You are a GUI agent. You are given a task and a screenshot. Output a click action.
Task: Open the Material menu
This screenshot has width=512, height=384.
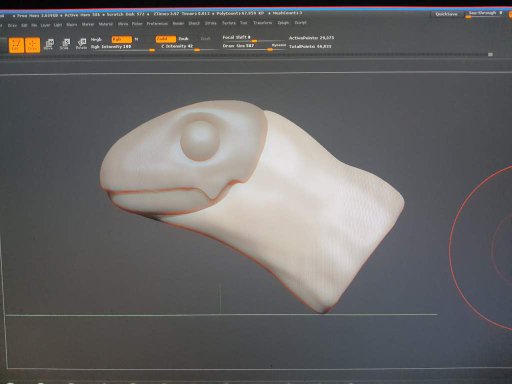(x=106, y=24)
